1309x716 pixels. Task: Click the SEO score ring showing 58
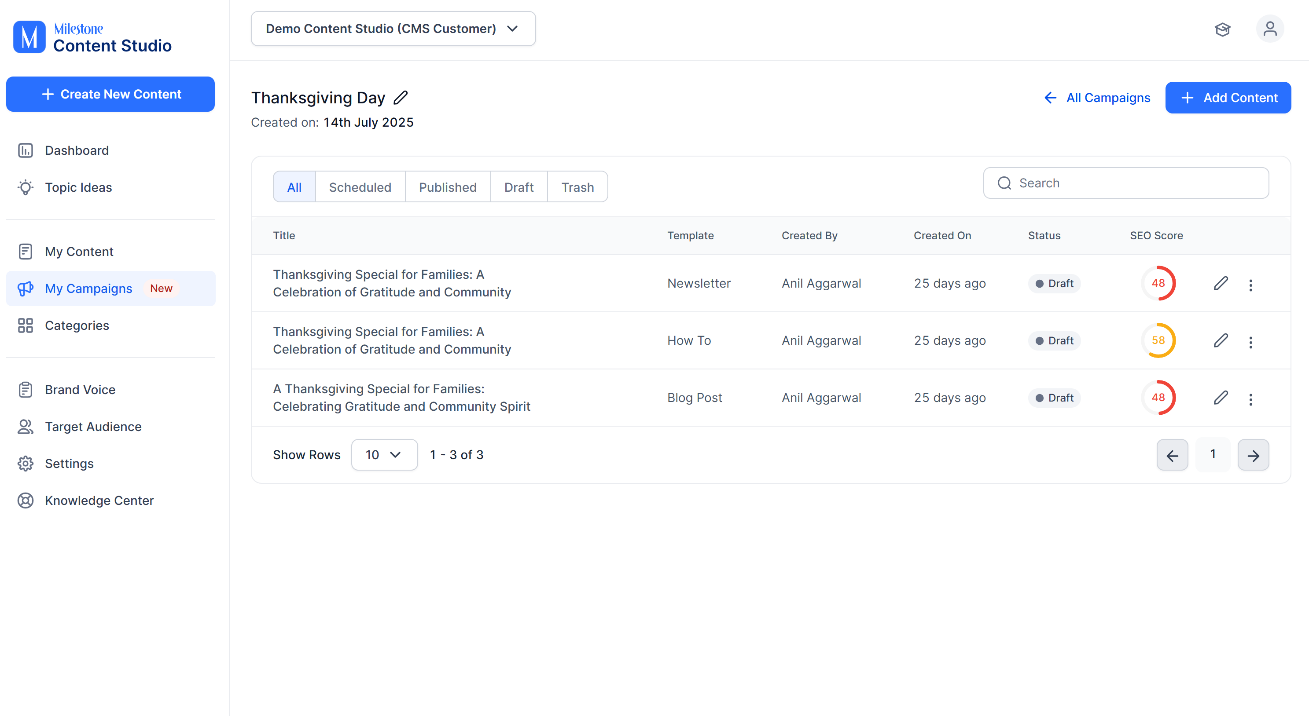pos(1159,340)
